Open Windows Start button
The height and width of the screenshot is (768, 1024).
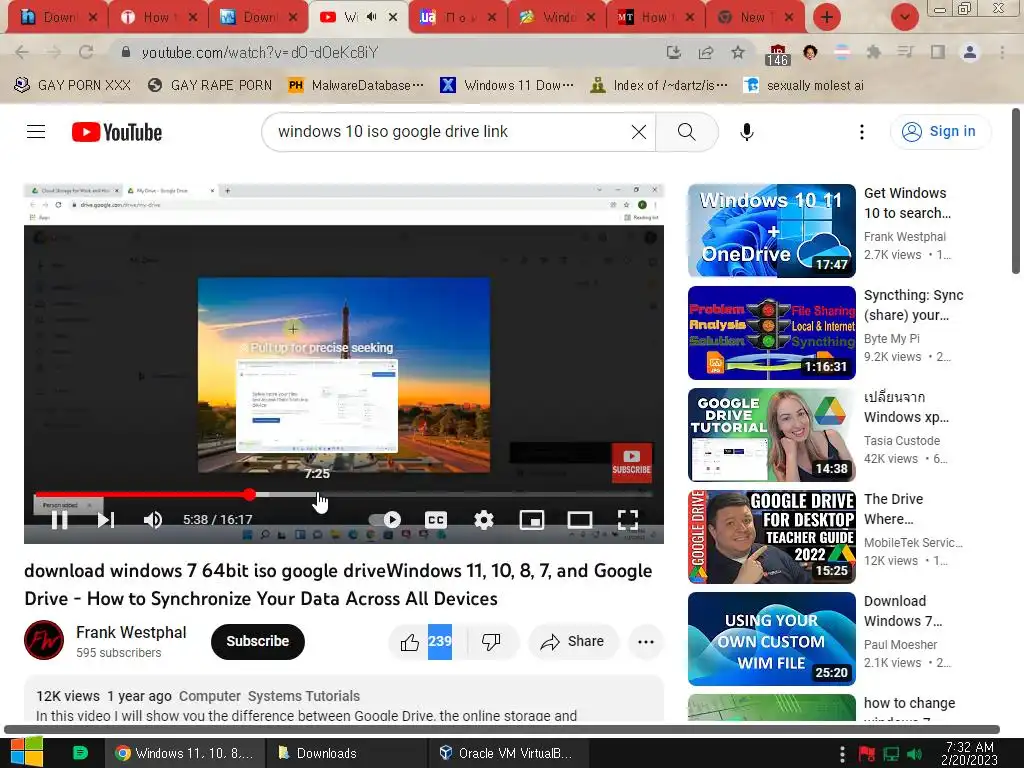pos(27,753)
